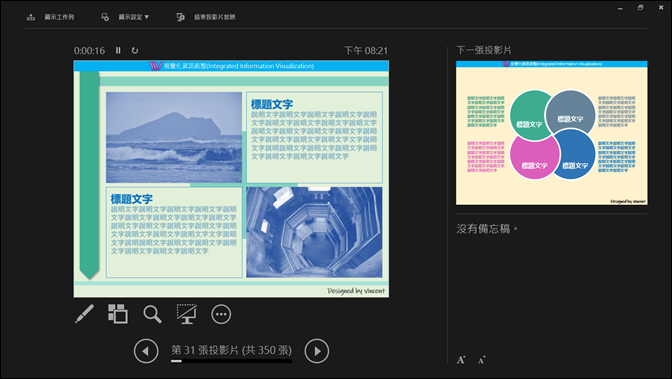Restore down the presenter view window
This screenshot has height=379, width=672.
coord(640,8)
